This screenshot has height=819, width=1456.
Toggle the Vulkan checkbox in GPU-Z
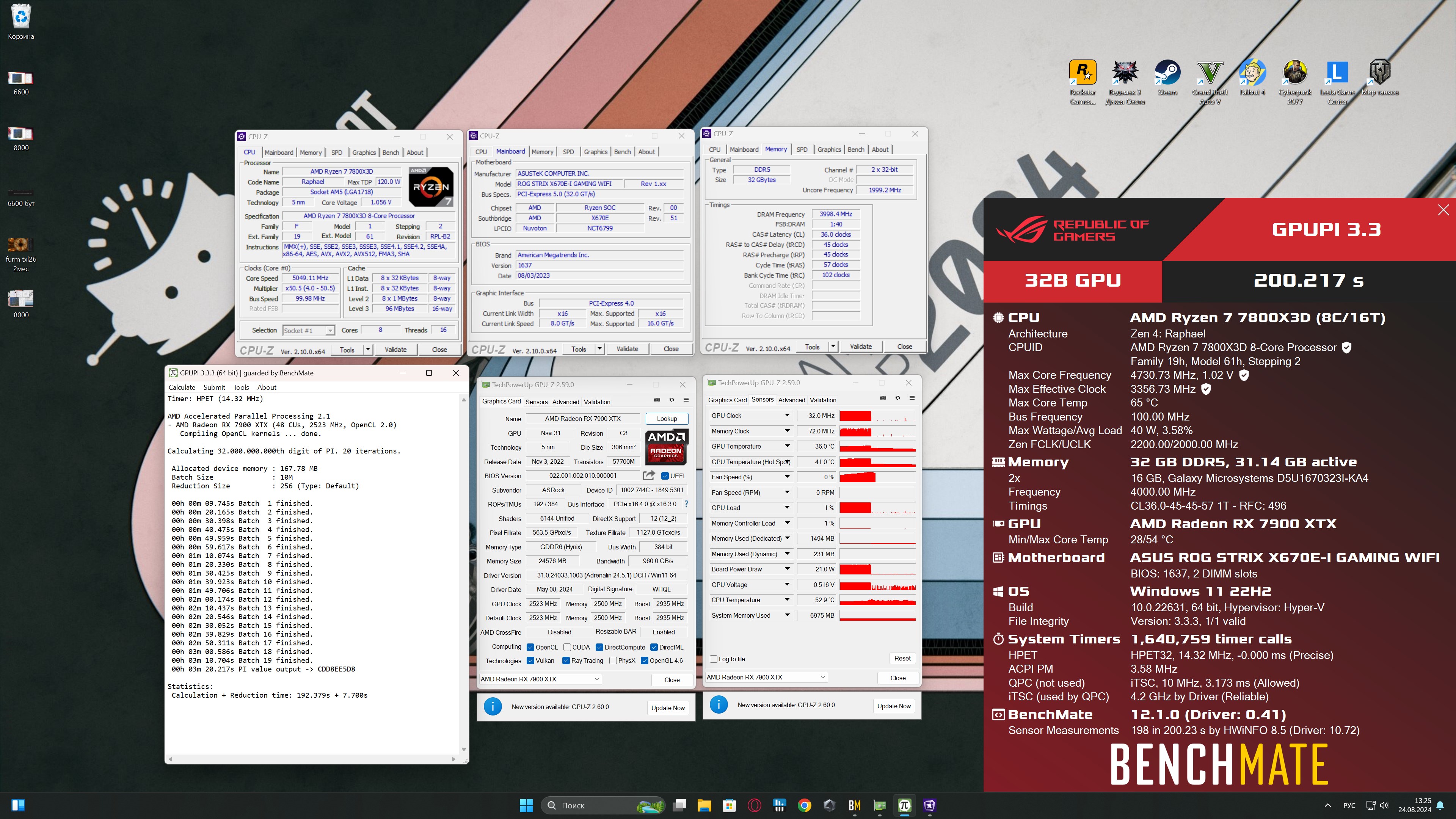(x=530, y=661)
